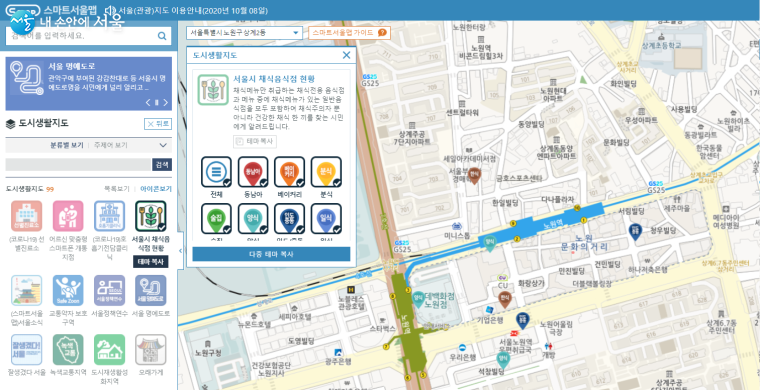760x391 pixels.
Task: Expand the 분류별 보기 chevron
Action: [163, 145]
